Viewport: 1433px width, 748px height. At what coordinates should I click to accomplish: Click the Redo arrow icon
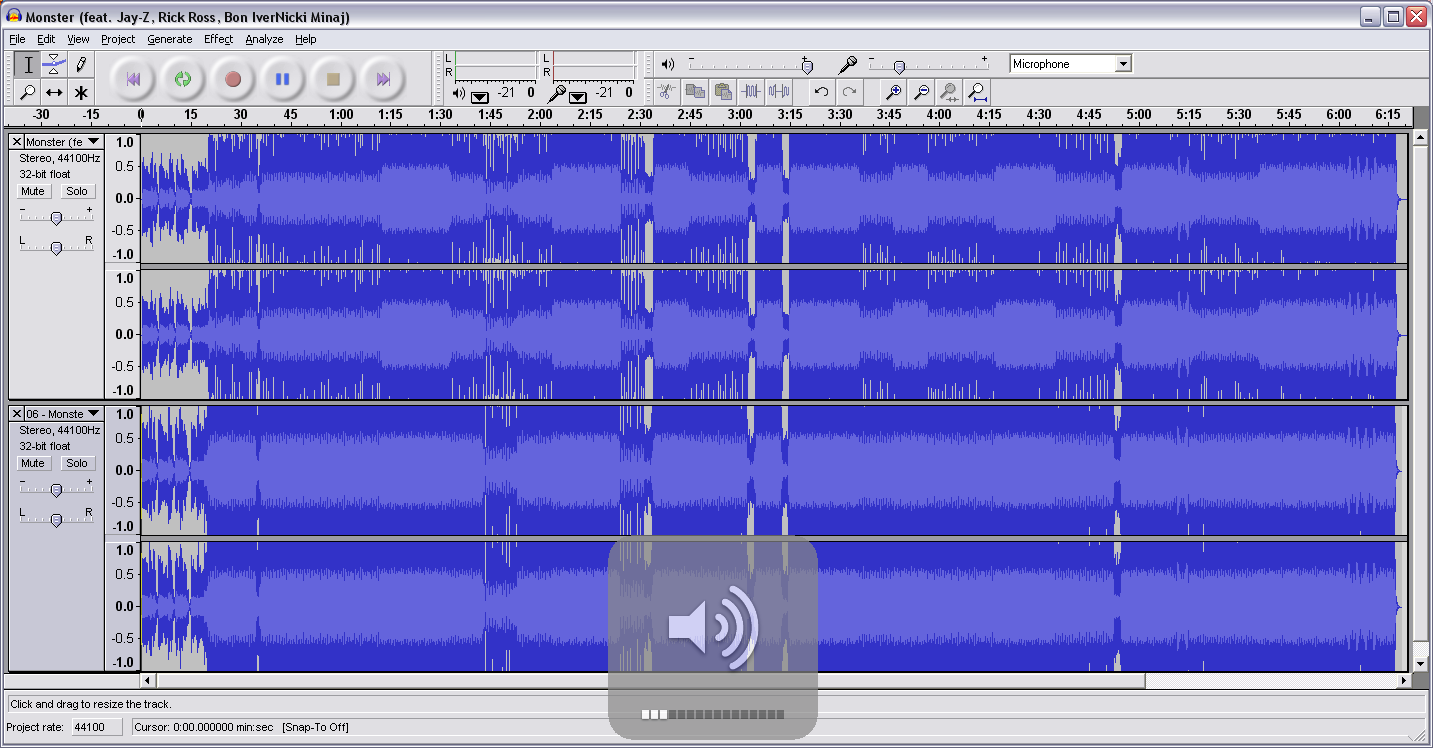point(850,92)
